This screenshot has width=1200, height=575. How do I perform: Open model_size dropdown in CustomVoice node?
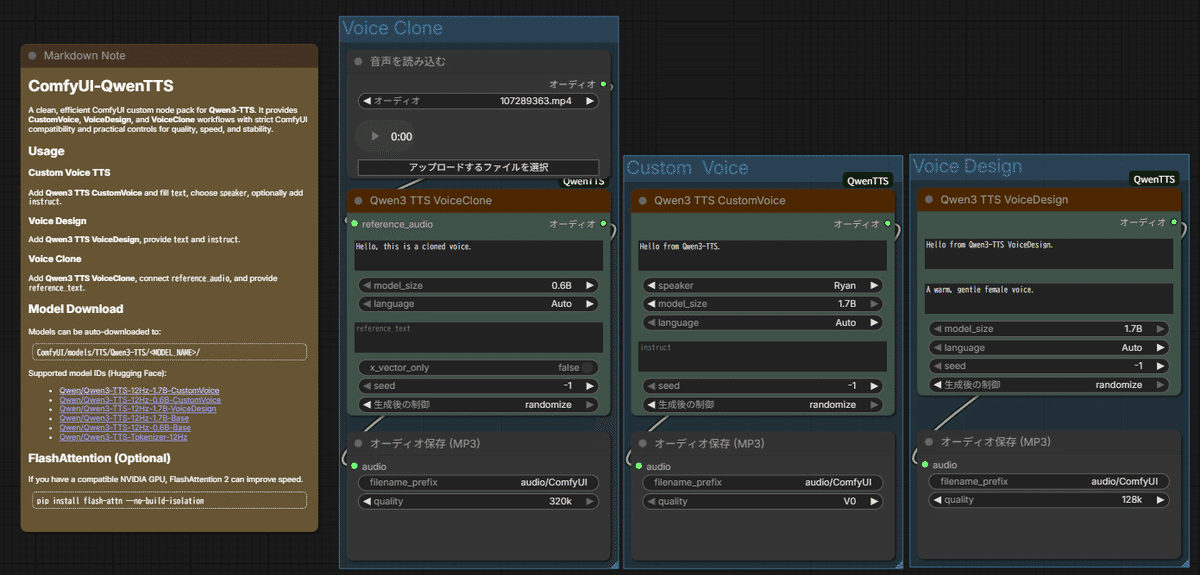pyautogui.click(x=763, y=304)
